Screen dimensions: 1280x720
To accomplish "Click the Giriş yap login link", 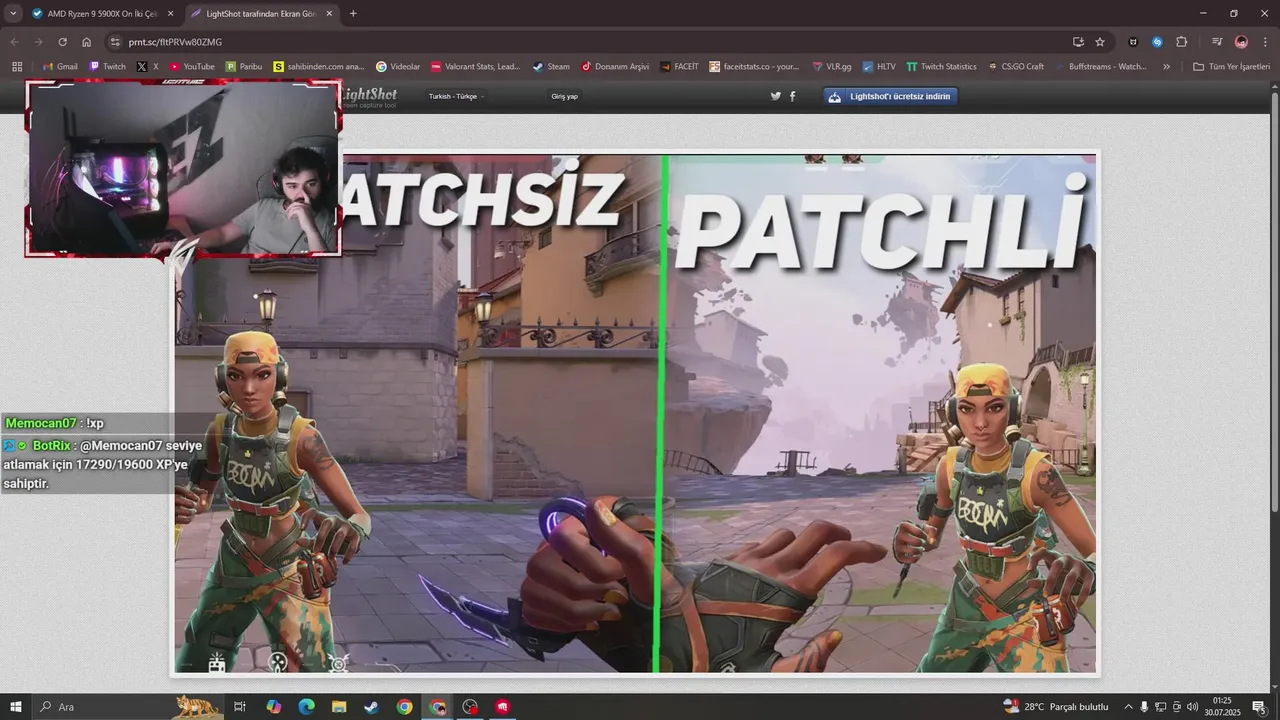I will tap(564, 96).
